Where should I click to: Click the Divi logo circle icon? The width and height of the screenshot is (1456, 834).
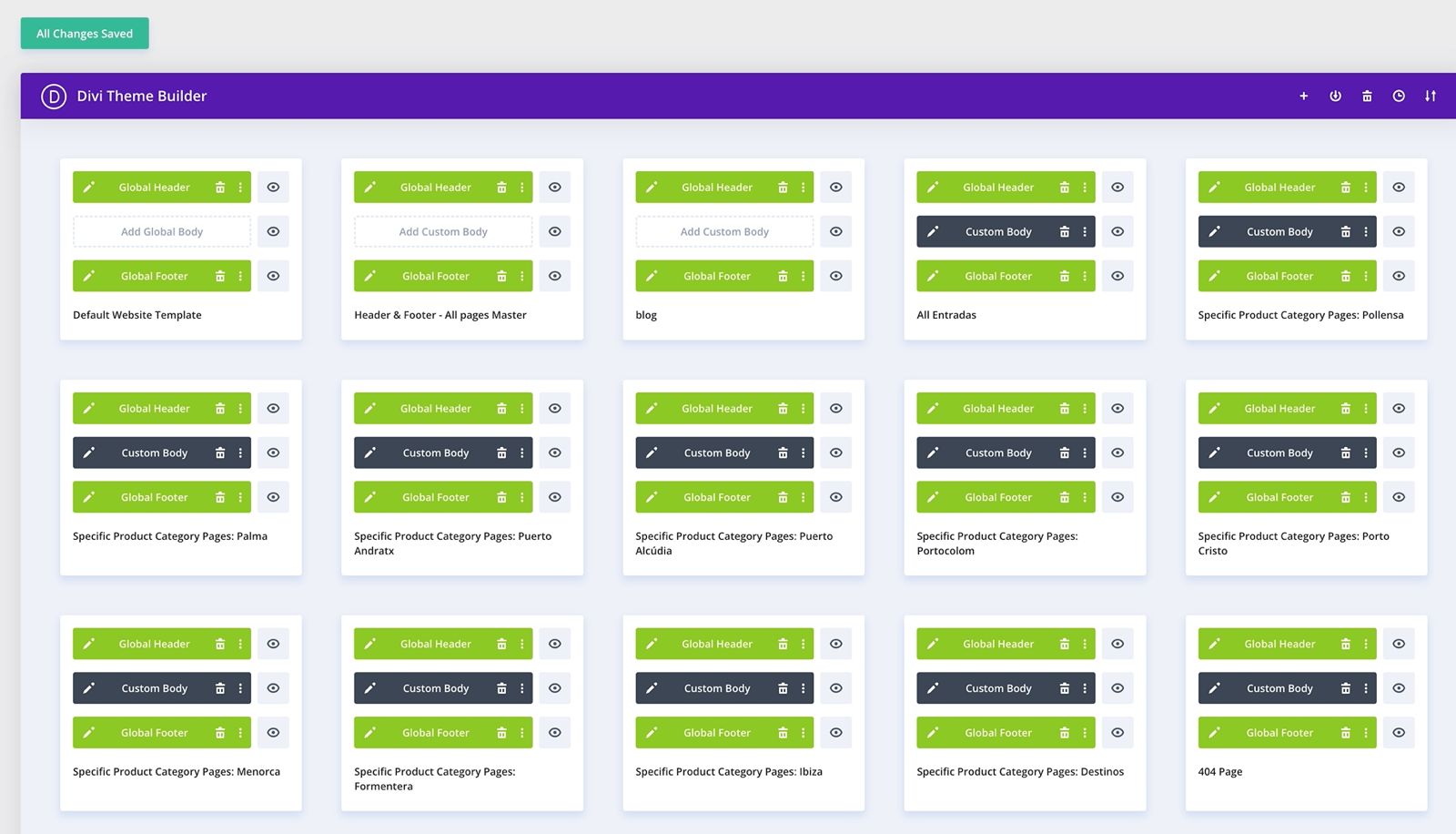(54, 96)
